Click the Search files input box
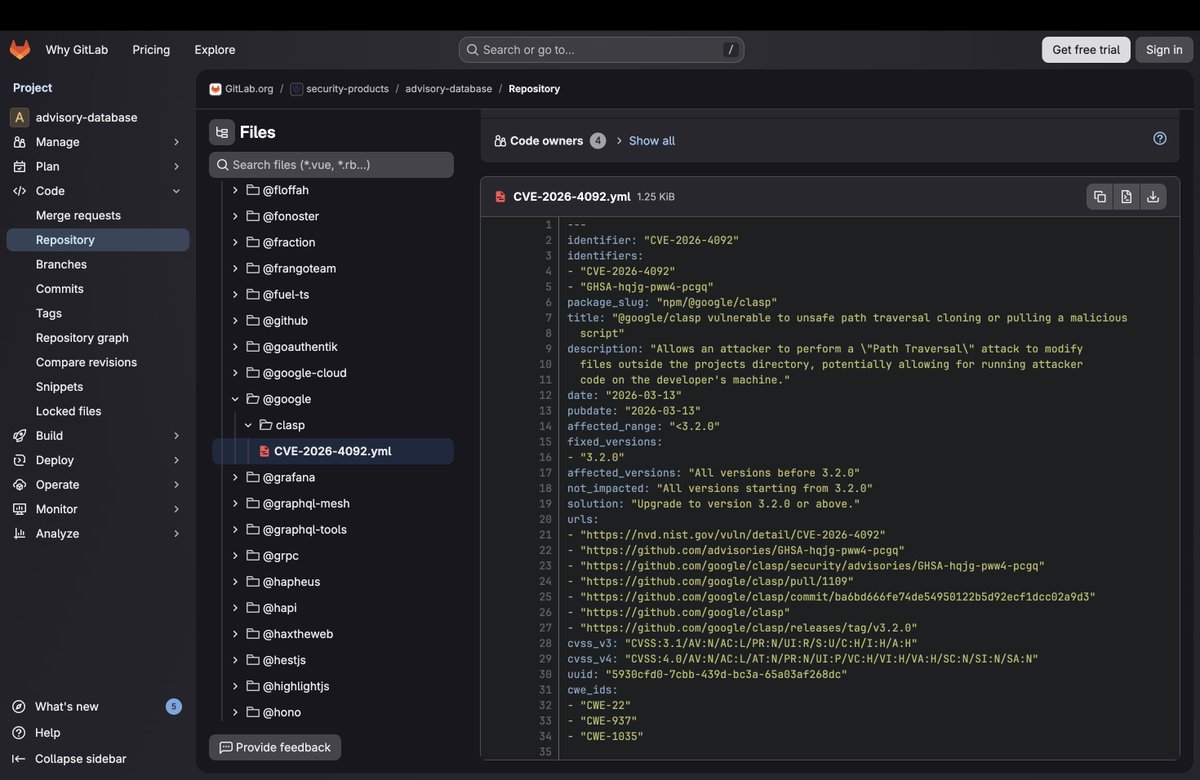Screen dimensions: 1200x780 coord(331,165)
